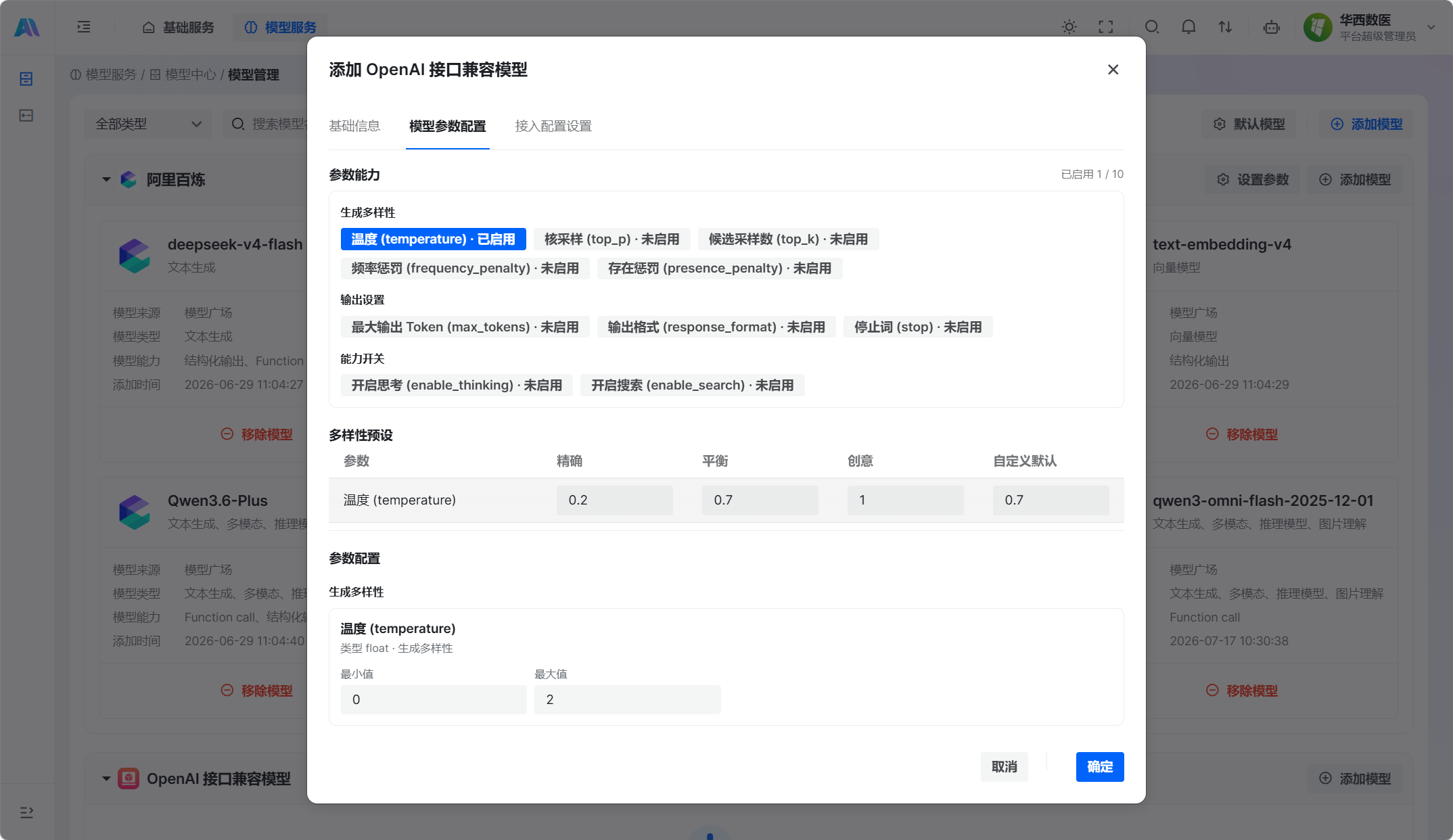Edit 精确 temperature preset field 0.2
This screenshot has height=840, width=1453.
[x=615, y=500]
